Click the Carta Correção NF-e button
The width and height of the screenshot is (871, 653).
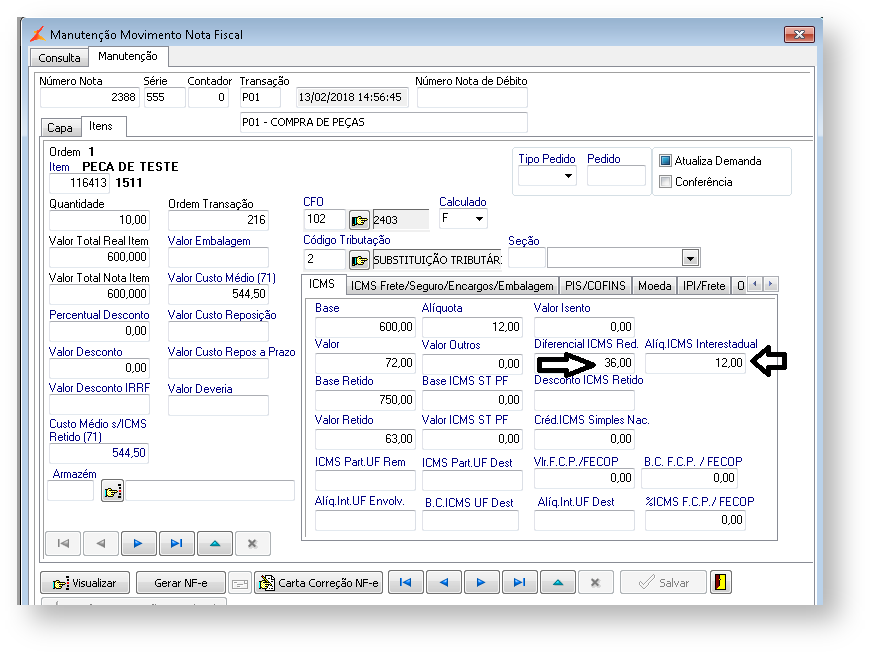319,583
